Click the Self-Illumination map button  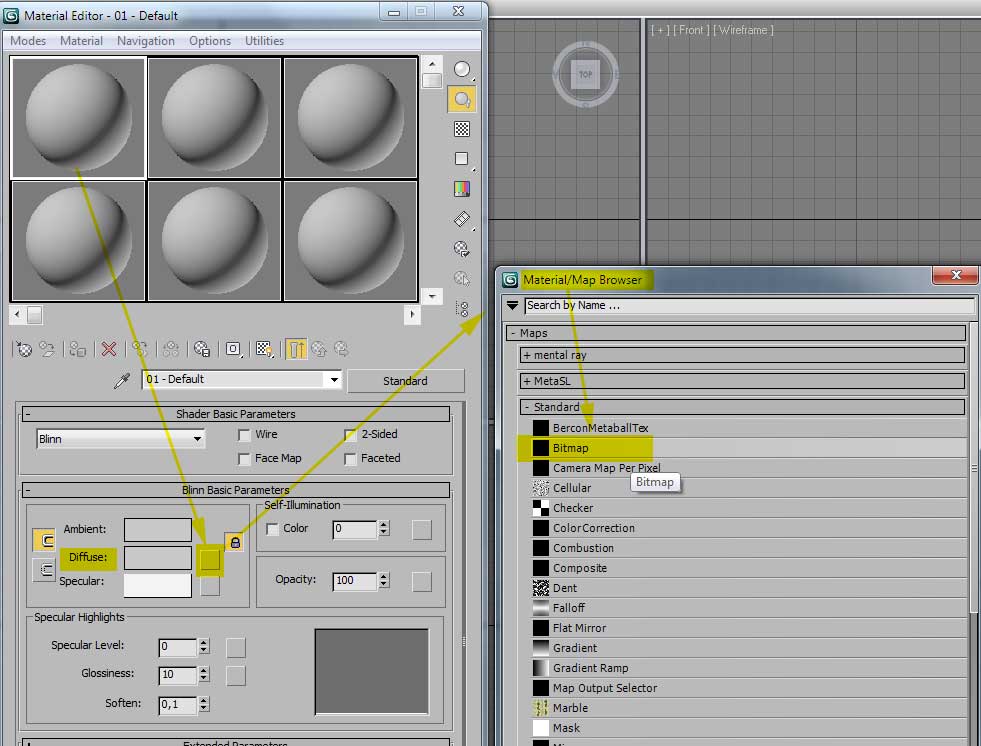(x=422, y=529)
